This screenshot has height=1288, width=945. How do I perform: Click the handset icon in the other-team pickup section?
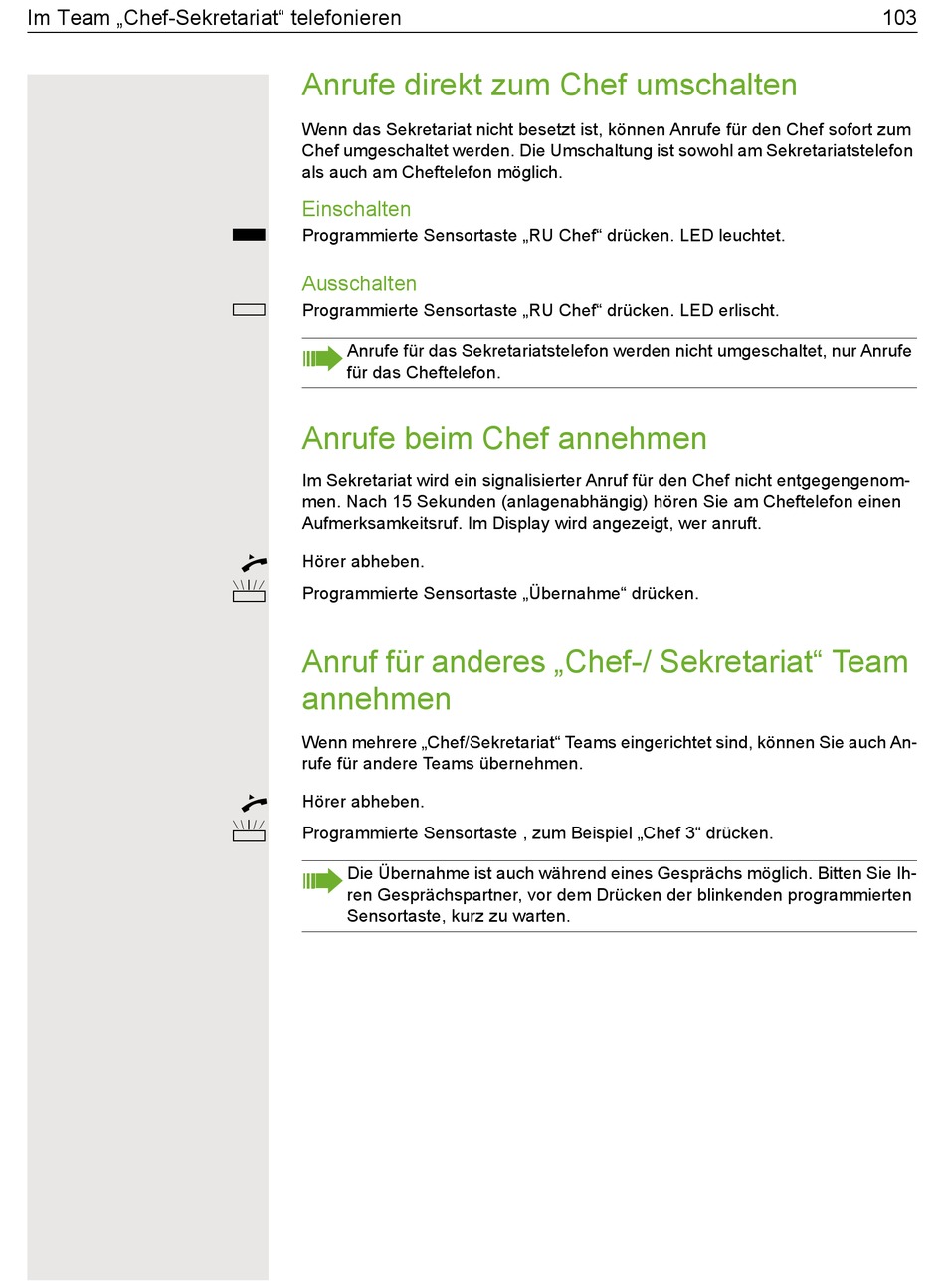254,803
